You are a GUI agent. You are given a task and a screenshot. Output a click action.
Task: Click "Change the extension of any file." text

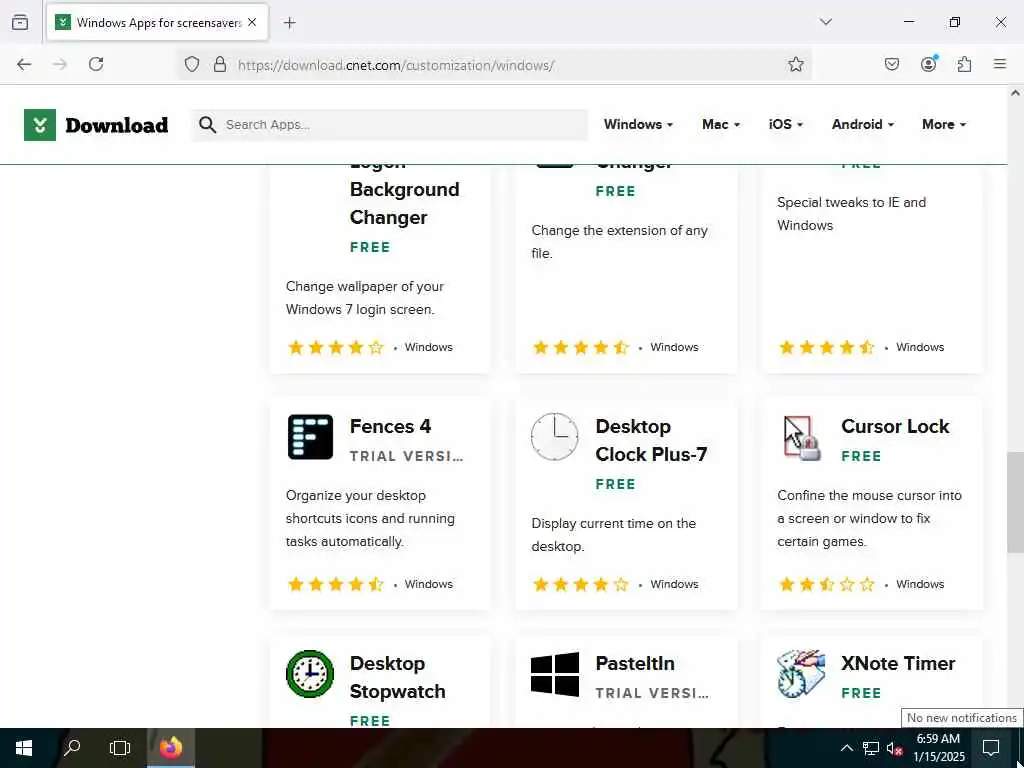619,242
